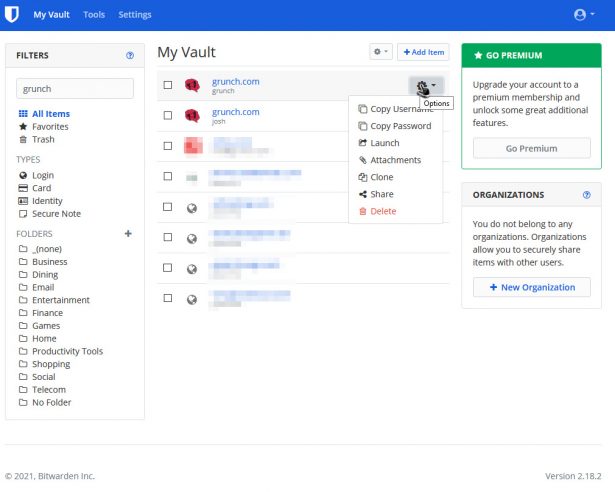Tick the fifth vault item checkbox
This screenshot has height=492, width=615.
pyautogui.click(x=168, y=207)
